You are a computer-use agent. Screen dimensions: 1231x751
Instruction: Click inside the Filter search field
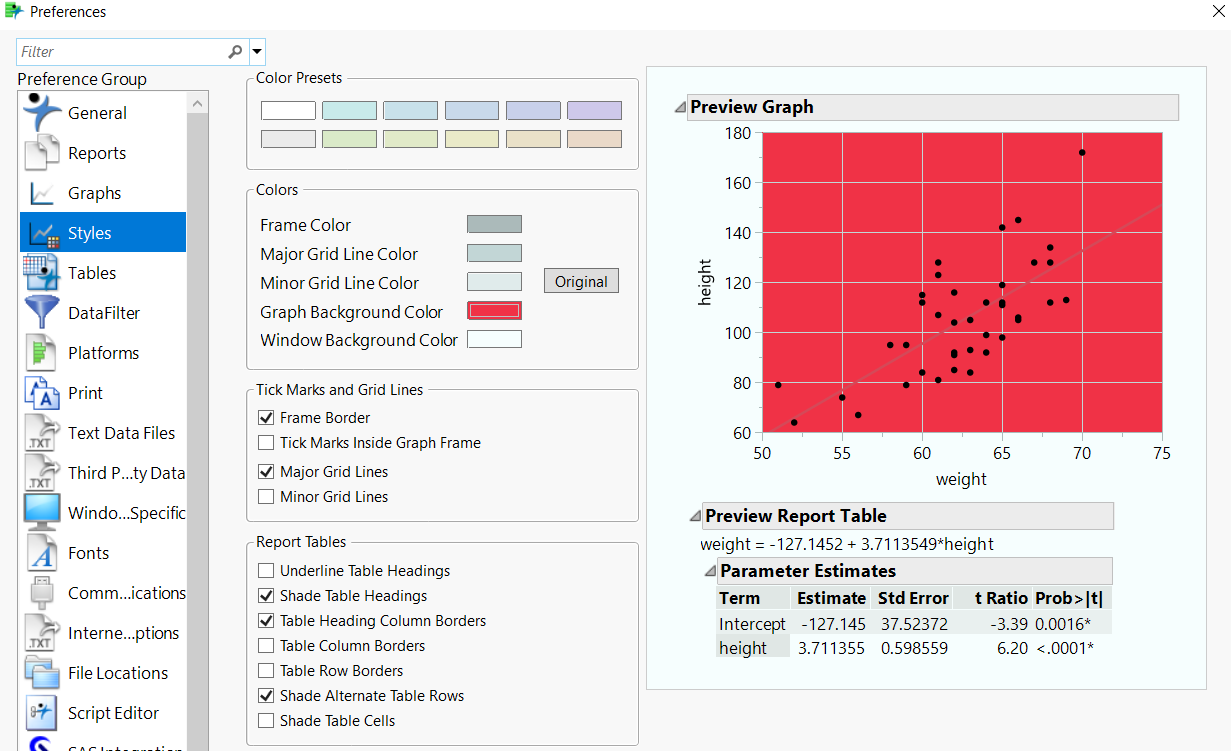click(120, 51)
